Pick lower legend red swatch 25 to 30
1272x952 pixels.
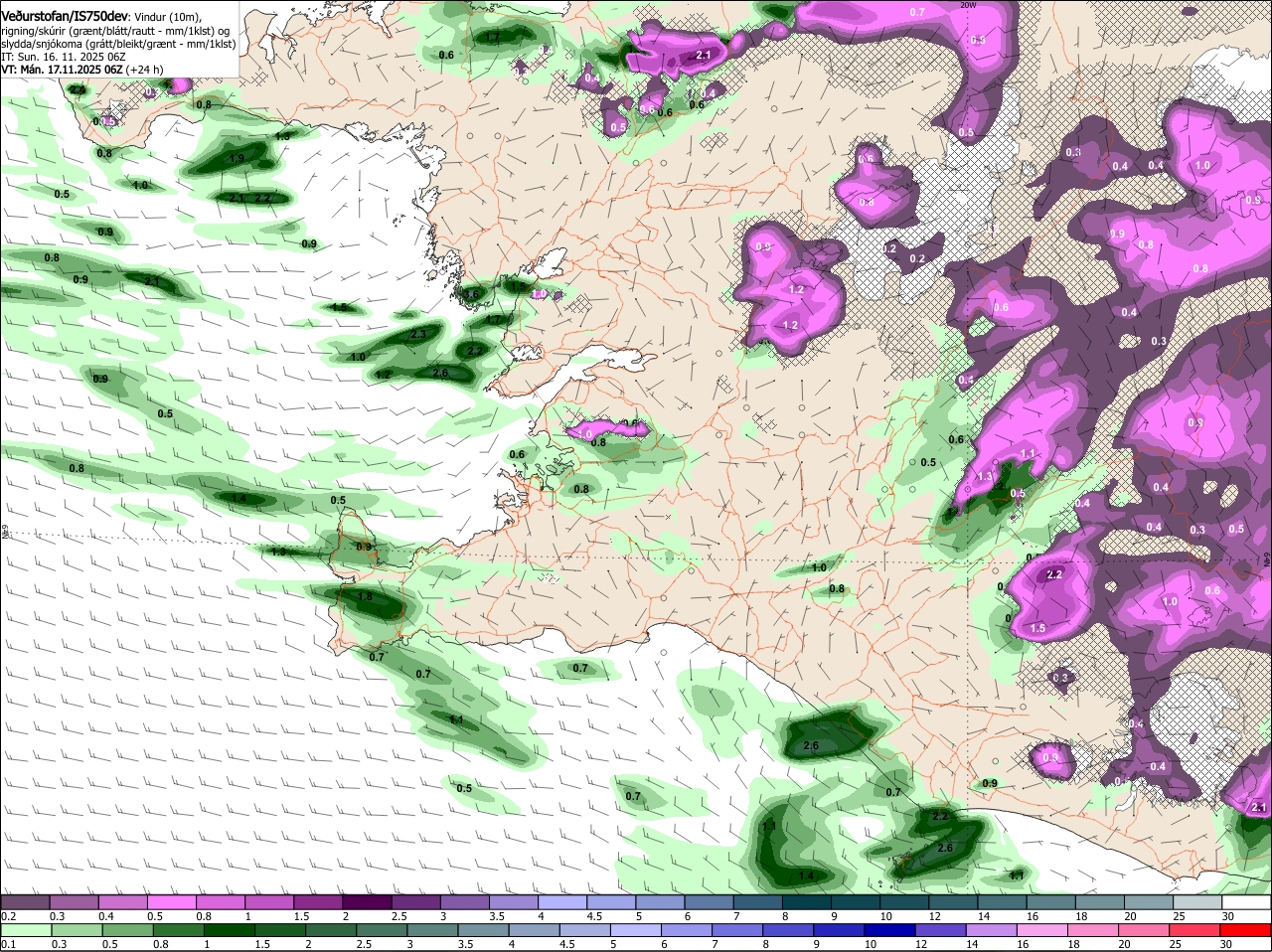coord(1196,930)
